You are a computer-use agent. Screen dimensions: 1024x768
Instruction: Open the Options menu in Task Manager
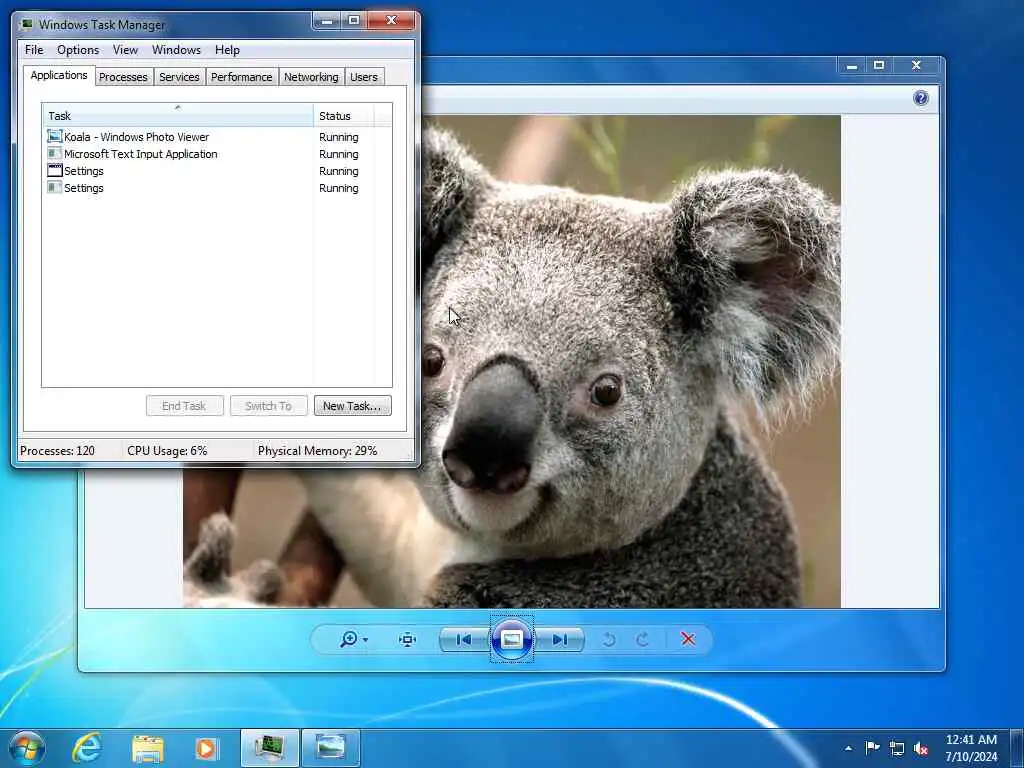78,50
